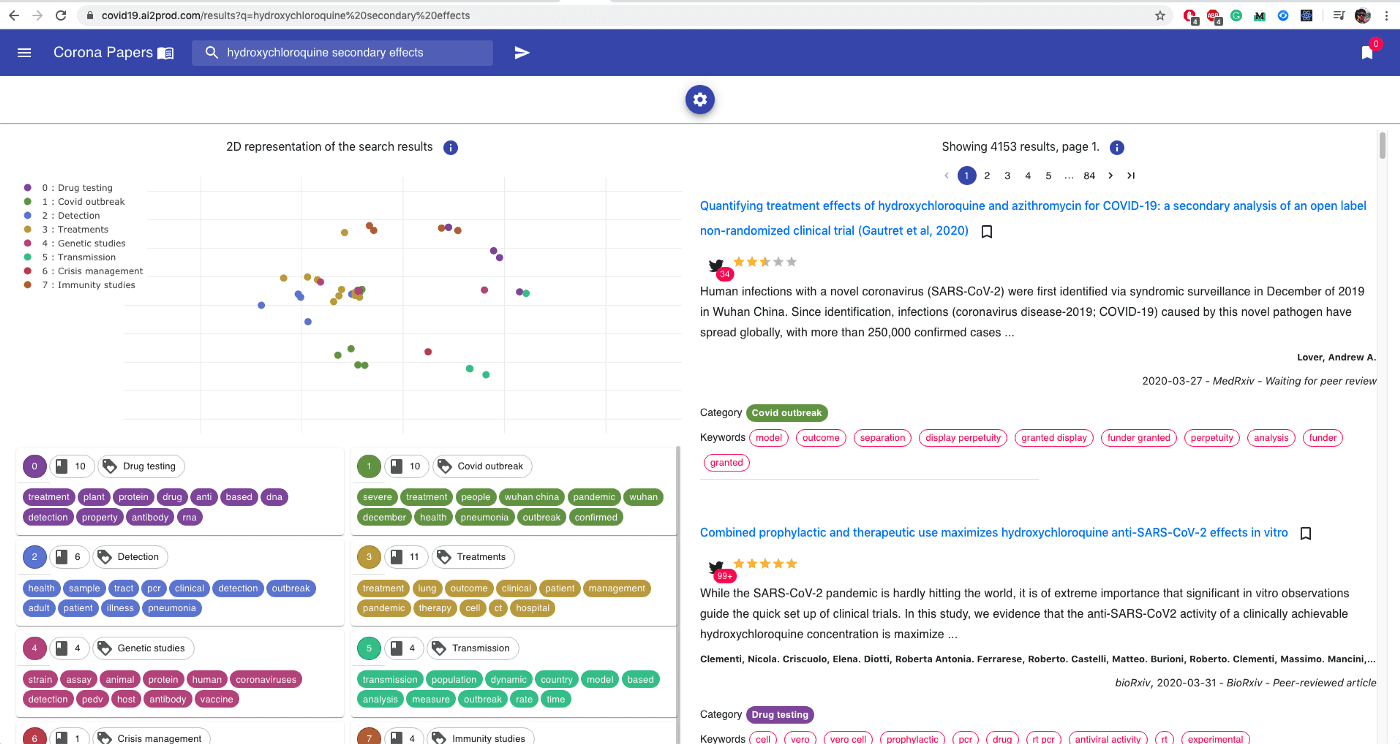Open the hamburger navigation menu
The width and height of the screenshot is (1400, 744).
pyautogui.click(x=25, y=53)
